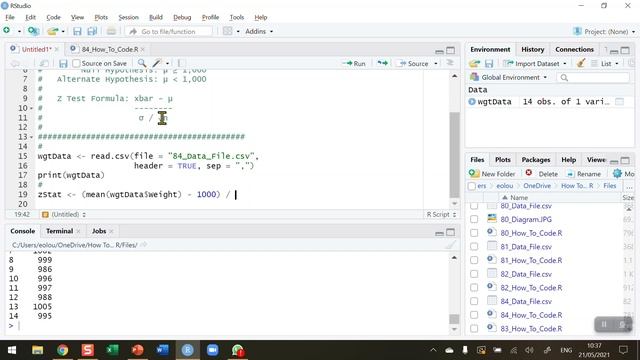Check box for 84_Data_File.csv
The width and height of the screenshot is (640, 360).
[x=474, y=301]
